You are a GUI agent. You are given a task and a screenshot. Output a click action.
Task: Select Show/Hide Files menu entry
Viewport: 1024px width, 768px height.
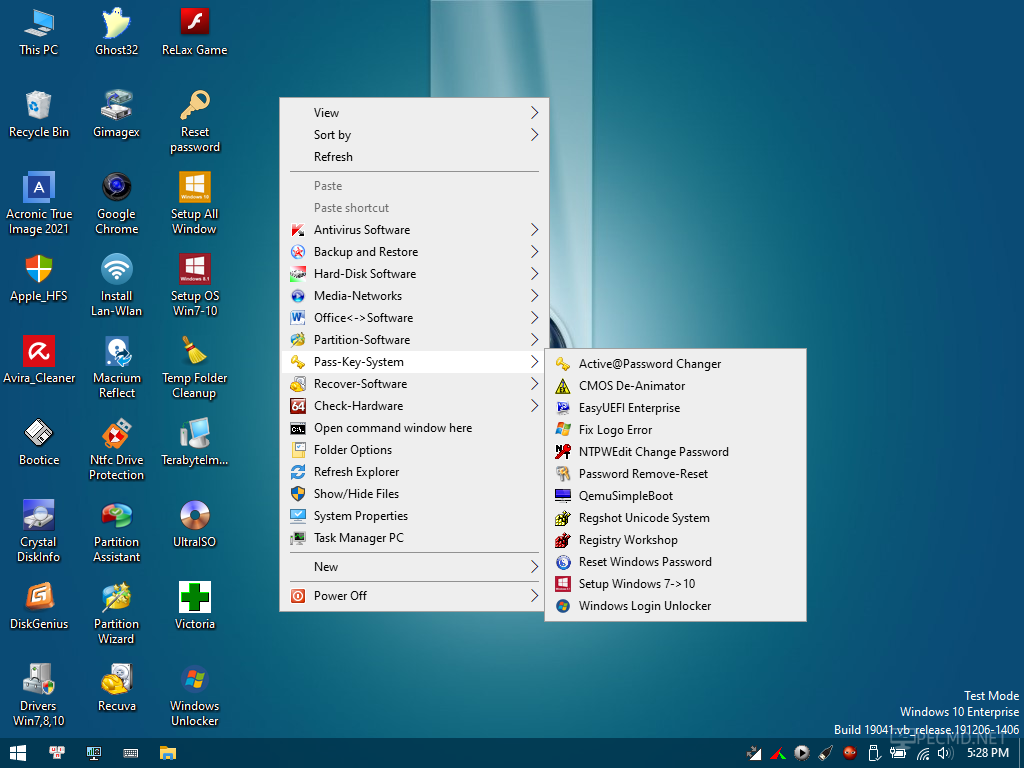click(414, 494)
